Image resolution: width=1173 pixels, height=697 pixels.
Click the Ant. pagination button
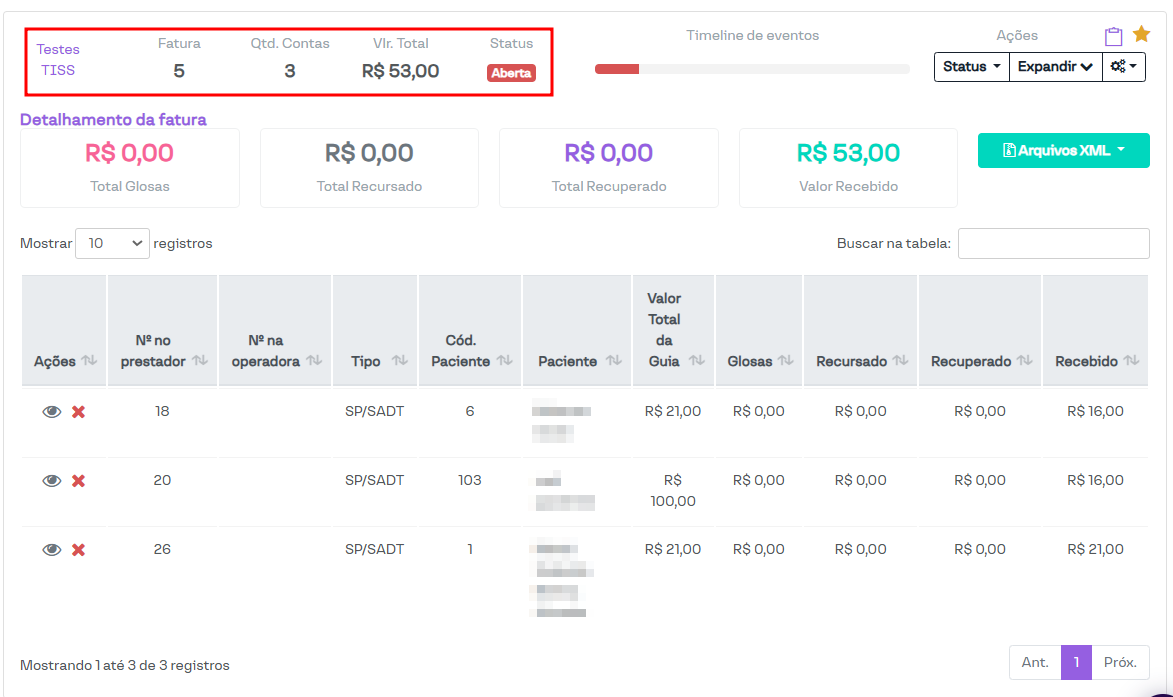1035,662
